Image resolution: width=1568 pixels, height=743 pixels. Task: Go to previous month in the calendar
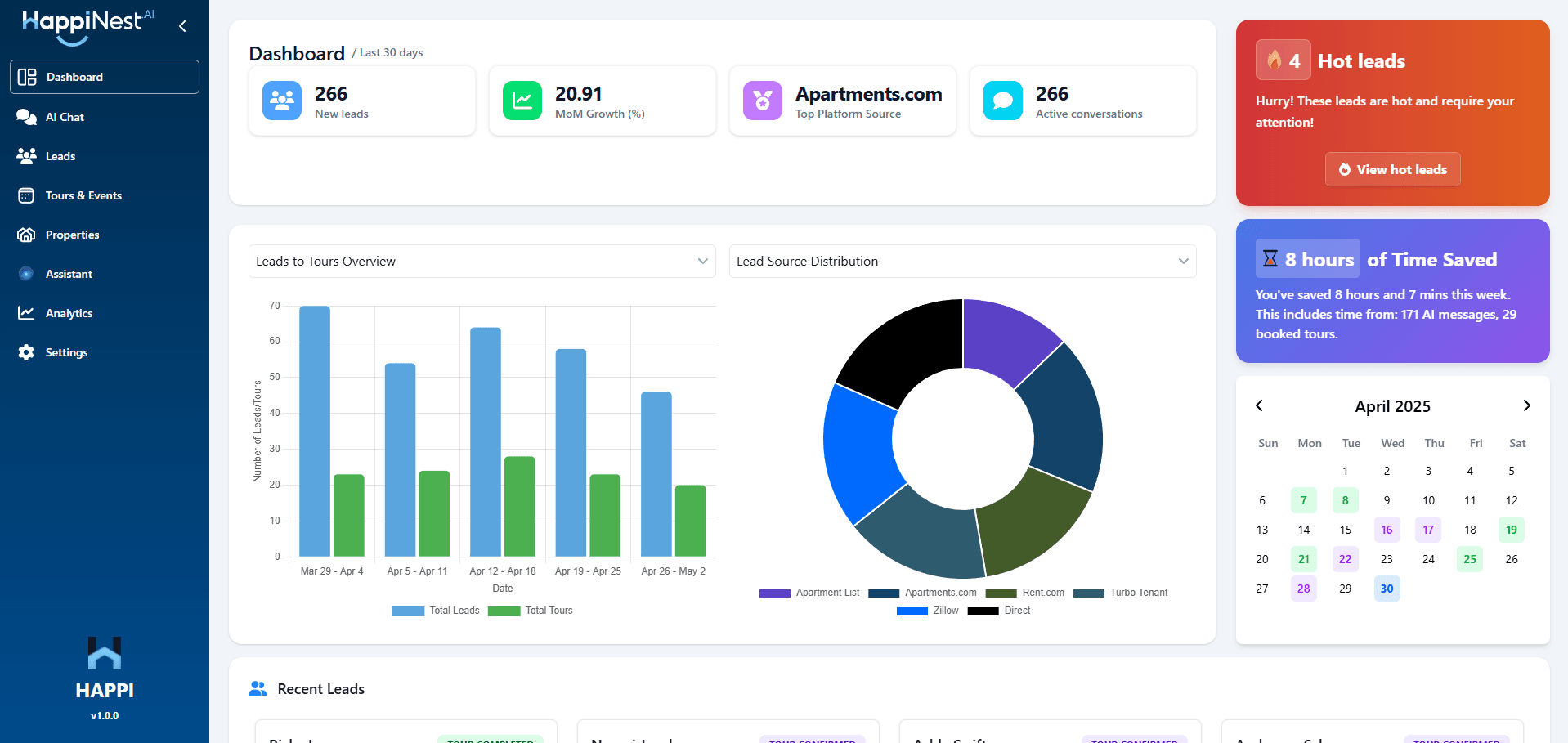tap(1259, 405)
